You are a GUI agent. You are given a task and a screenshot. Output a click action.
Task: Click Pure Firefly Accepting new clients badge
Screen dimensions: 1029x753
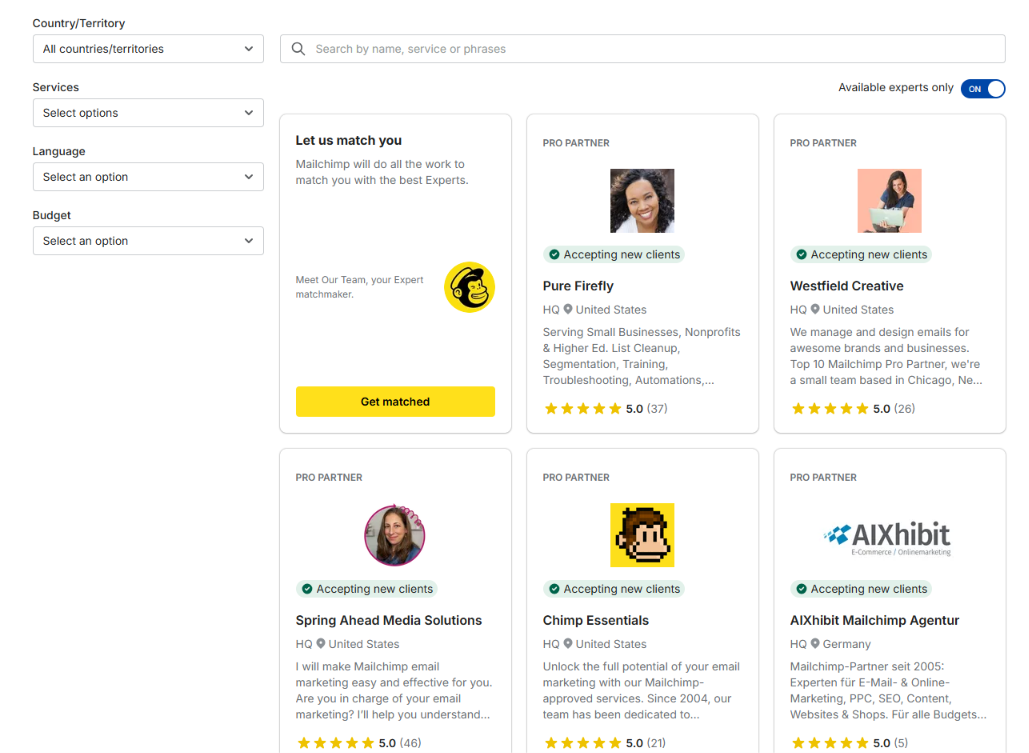(614, 255)
